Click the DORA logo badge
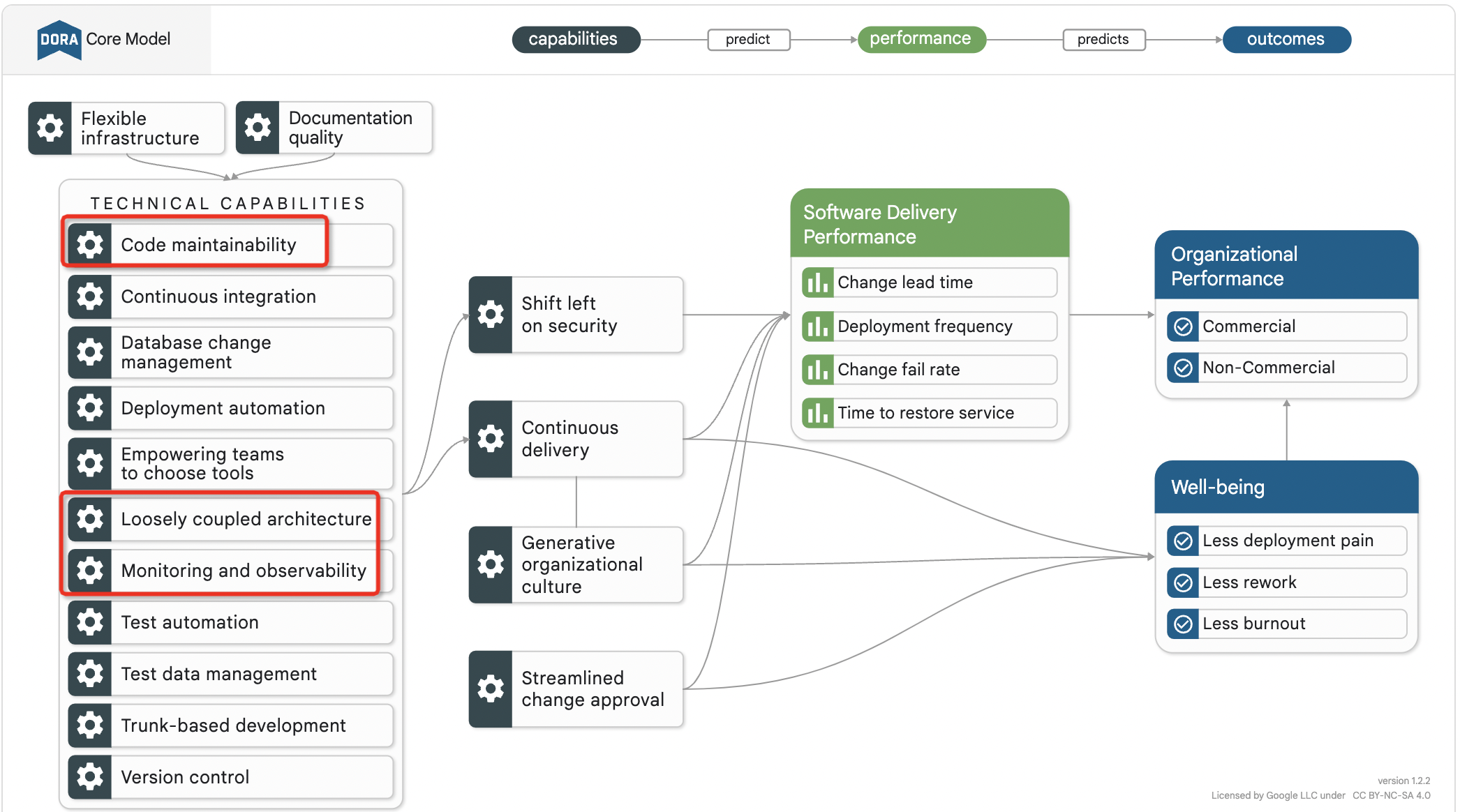The width and height of the screenshot is (1460, 812). 59,40
